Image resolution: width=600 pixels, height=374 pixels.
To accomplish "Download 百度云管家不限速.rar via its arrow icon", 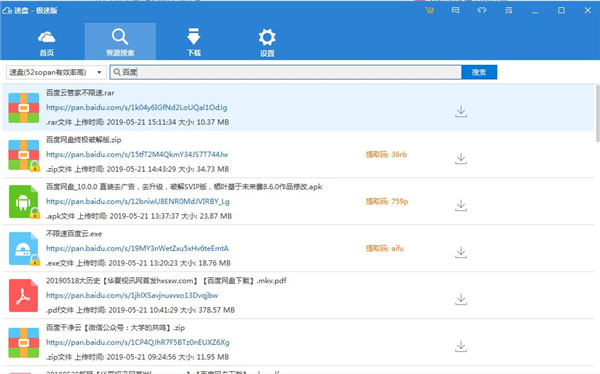I will [461, 111].
